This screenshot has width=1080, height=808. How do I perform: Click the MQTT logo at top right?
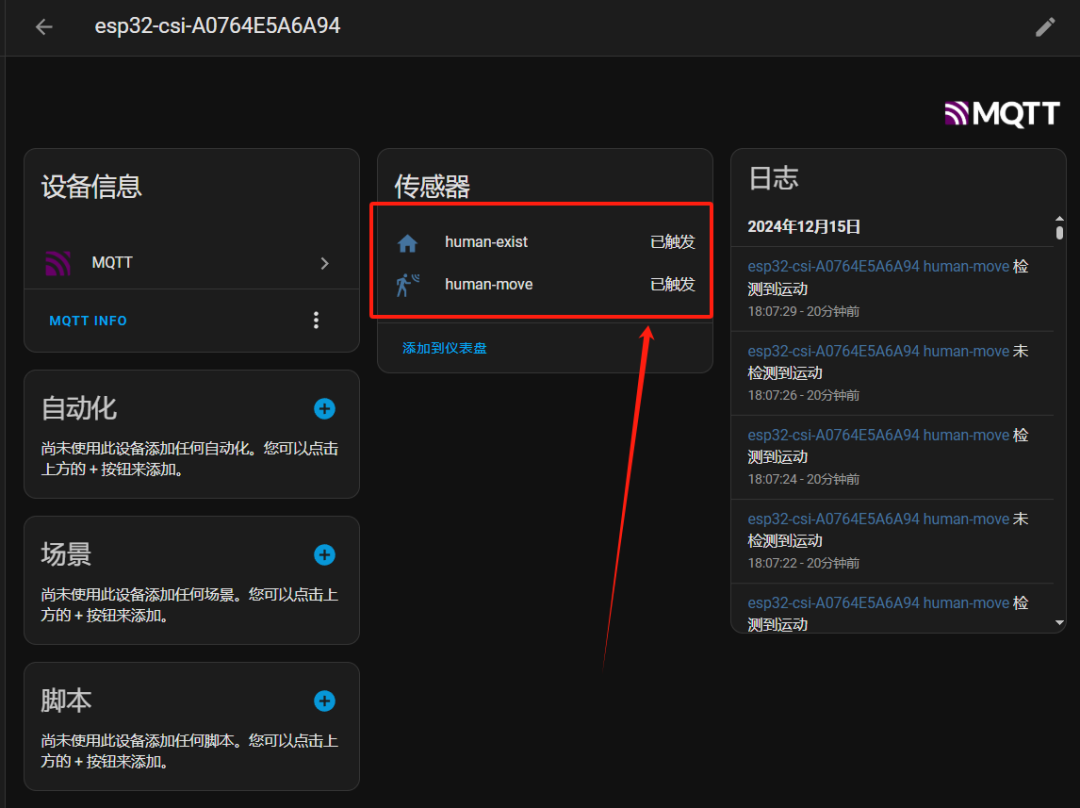(x=1001, y=114)
